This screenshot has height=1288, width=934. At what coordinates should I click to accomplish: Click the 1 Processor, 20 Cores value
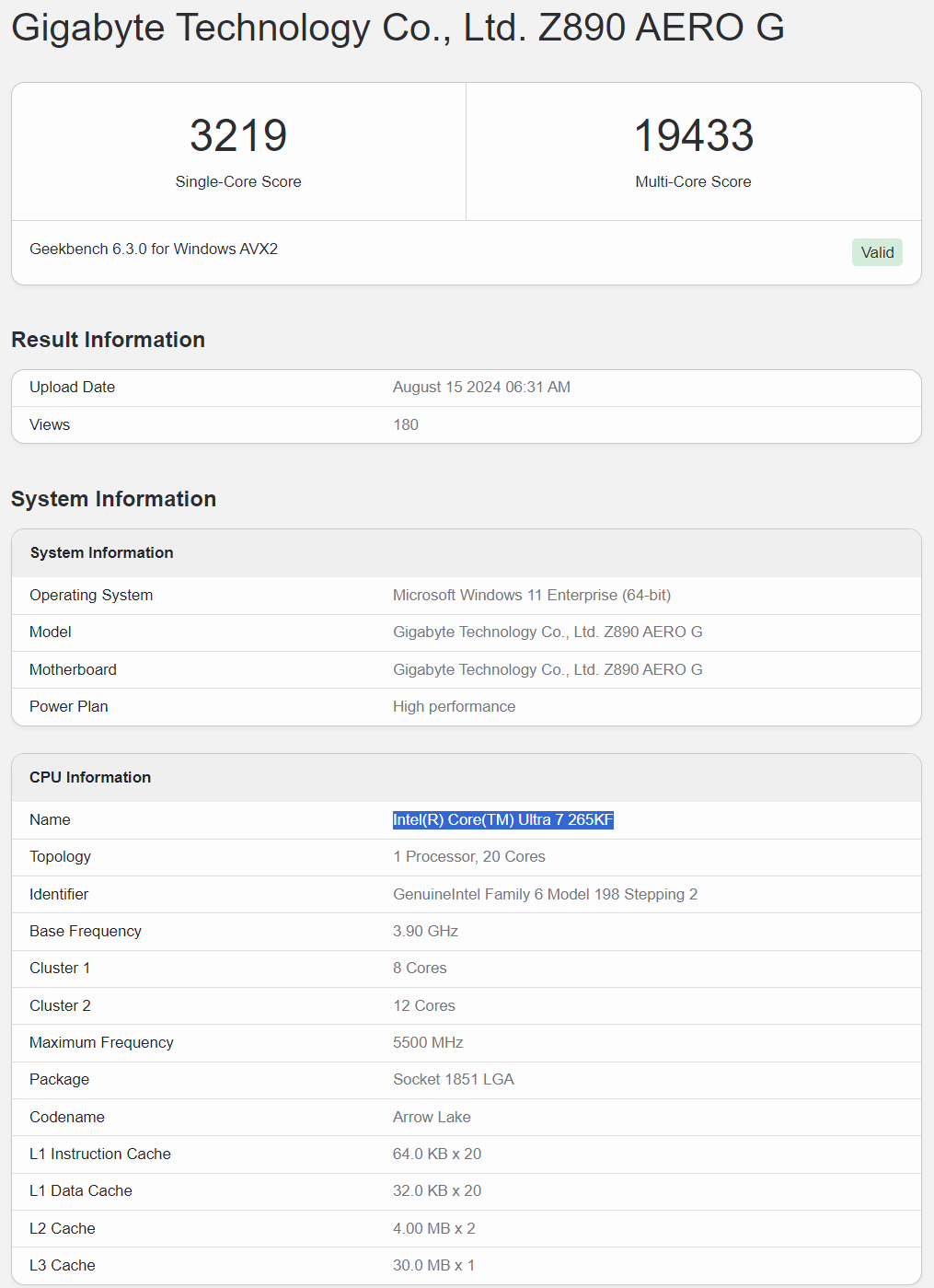click(x=469, y=856)
